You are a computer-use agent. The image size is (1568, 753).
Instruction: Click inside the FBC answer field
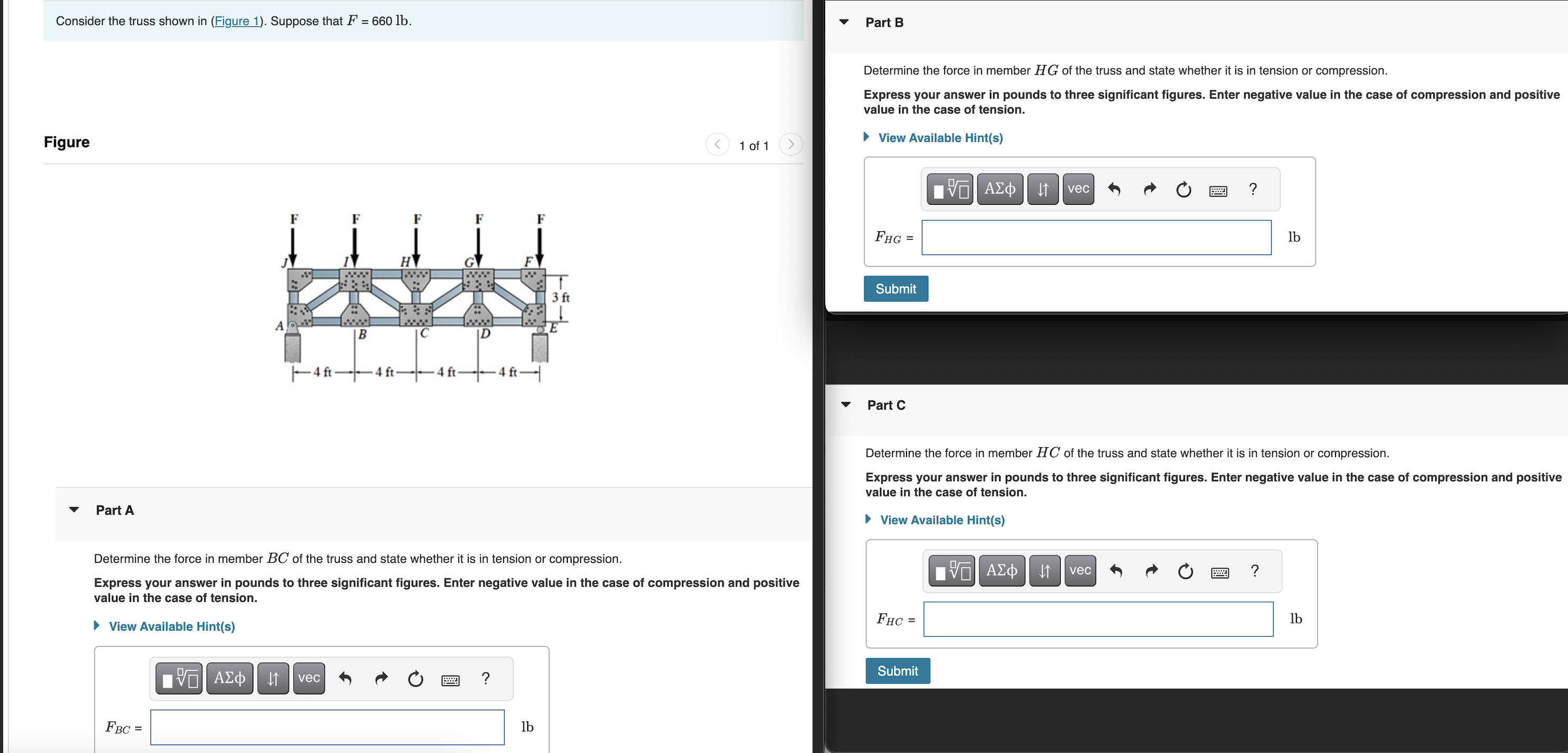[x=327, y=726]
